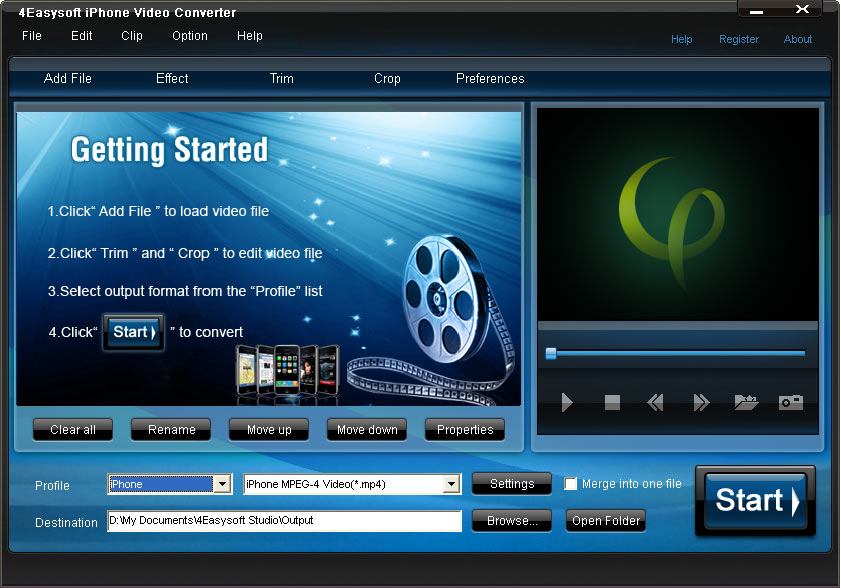
Task: Click the preview seek slider handle
Action: (551, 353)
